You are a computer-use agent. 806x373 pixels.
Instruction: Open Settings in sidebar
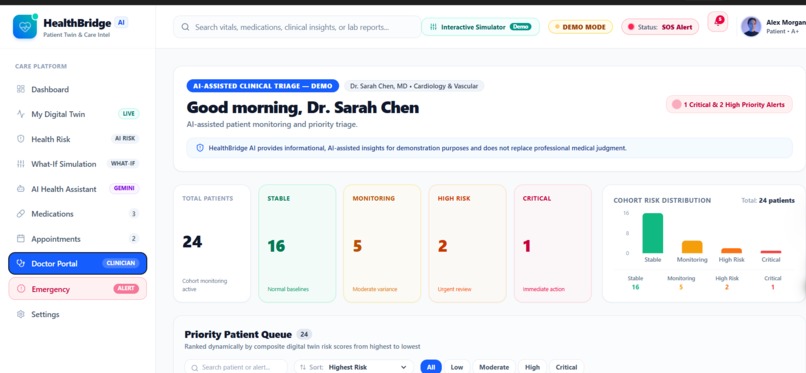[x=78, y=314]
